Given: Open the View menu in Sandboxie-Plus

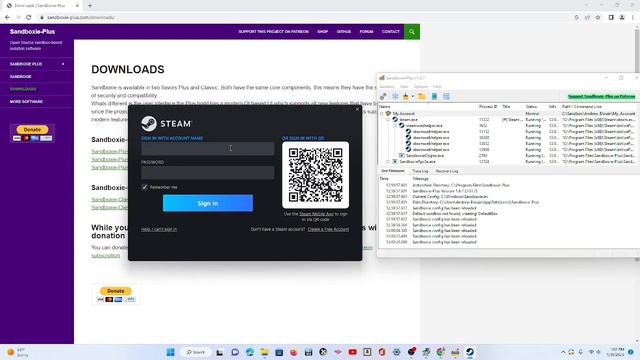Looking at the screenshot, I should [404, 87].
